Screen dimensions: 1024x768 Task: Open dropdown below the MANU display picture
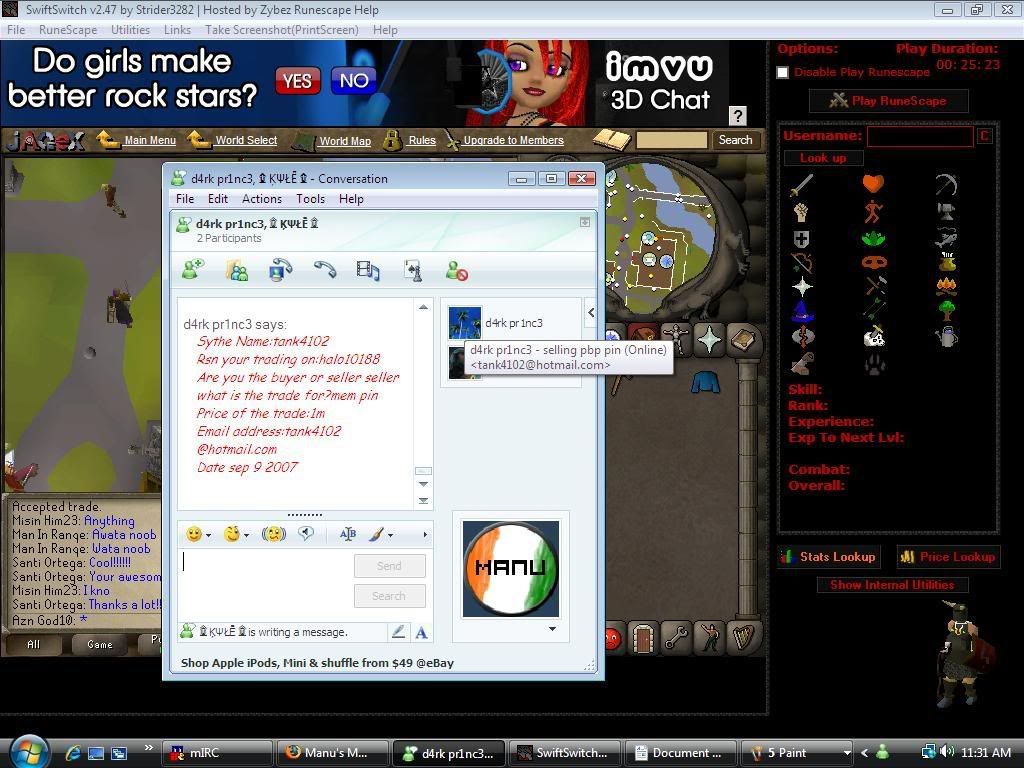[x=552, y=629]
